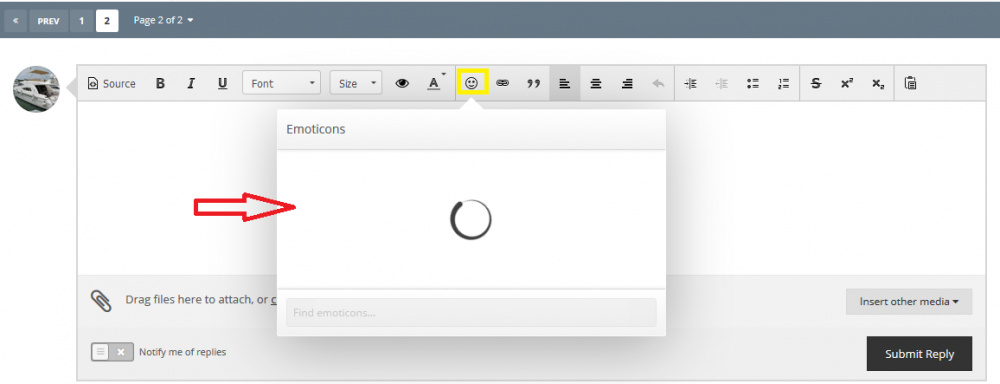Insert a link with chain icon
1000x384 pixels.
[503, 83]
